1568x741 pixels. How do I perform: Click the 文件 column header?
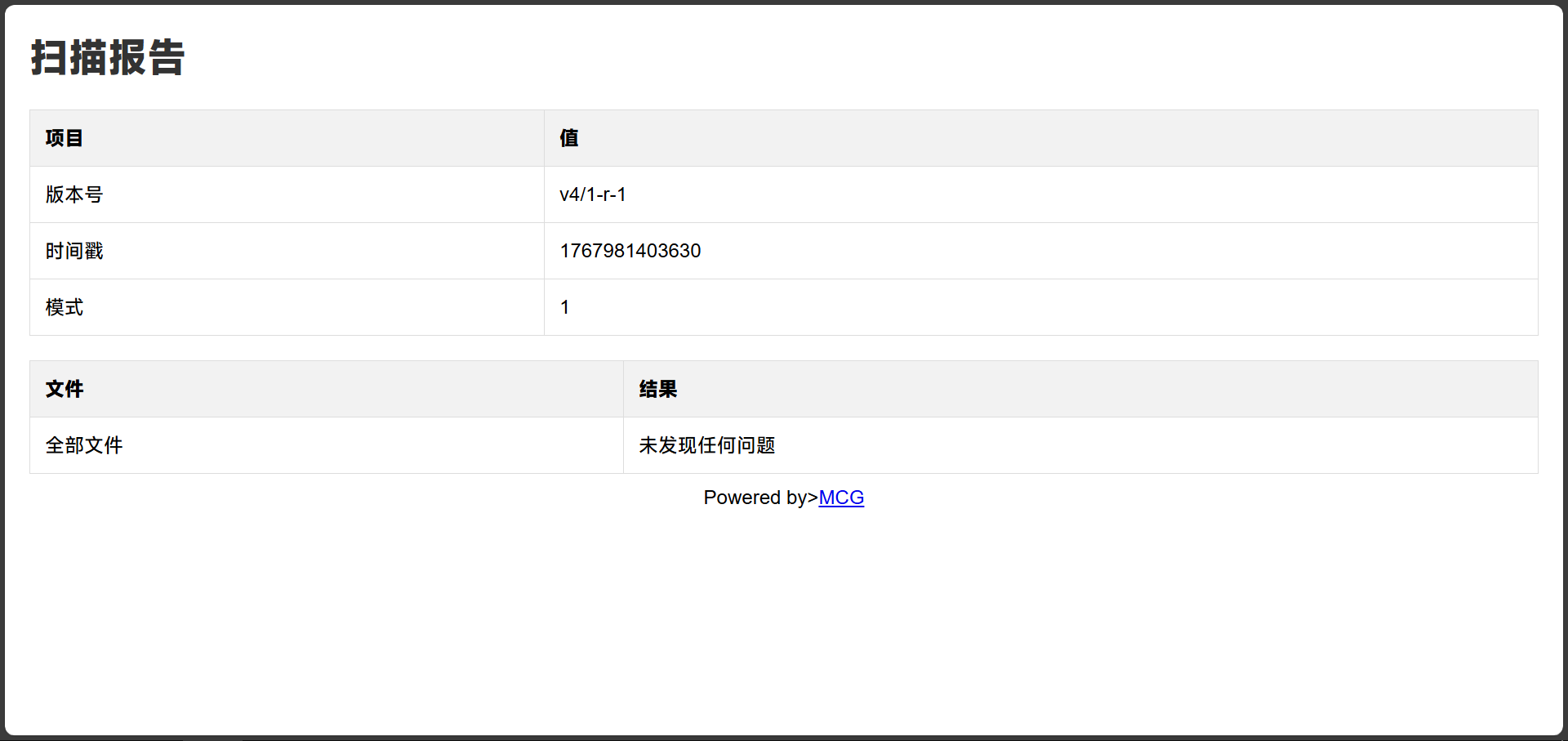65,389
